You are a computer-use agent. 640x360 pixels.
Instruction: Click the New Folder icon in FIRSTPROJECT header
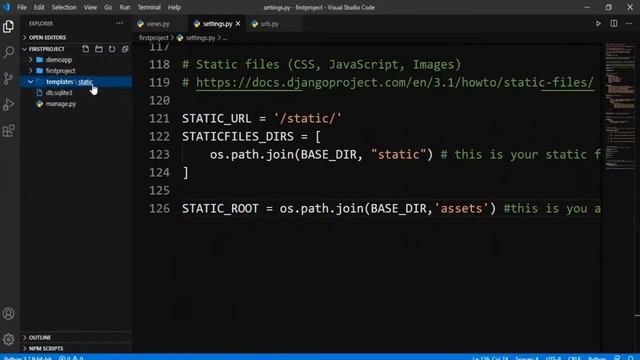(98, 49)
